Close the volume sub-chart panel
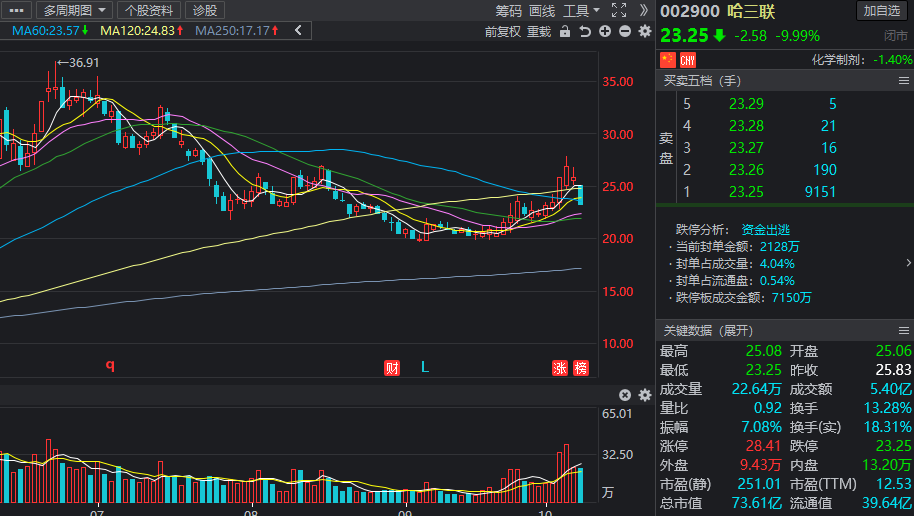The image size is (914, 516). pyautogui.click(x=625, y=395)
